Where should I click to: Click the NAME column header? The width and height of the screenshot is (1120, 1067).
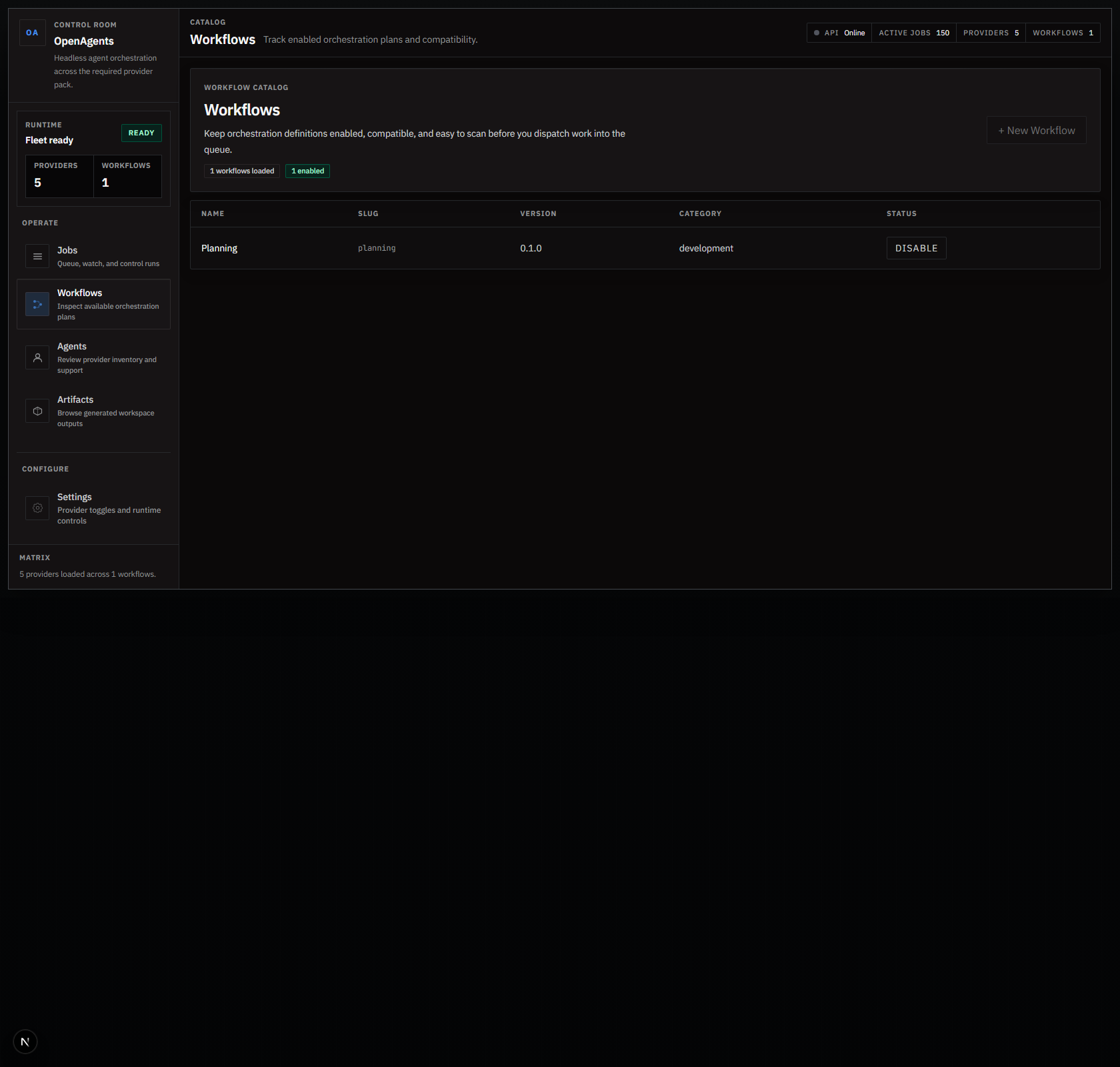coord(213,213)
